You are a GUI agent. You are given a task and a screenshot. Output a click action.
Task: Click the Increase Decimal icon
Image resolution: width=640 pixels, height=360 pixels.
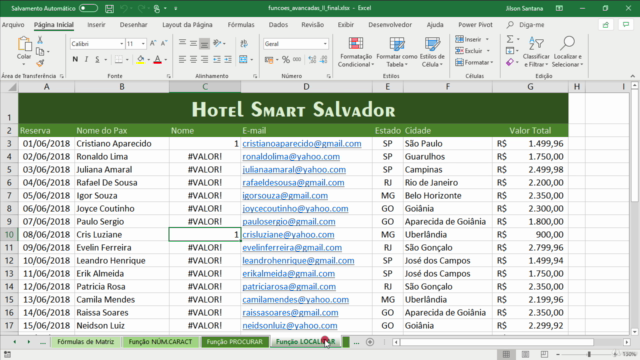312,60
